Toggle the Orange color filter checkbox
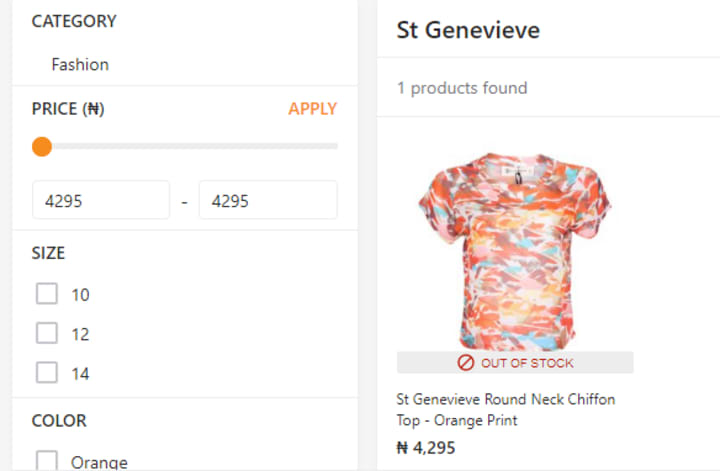This screenshot has height=471, width=720. click(x=47, y=461)
